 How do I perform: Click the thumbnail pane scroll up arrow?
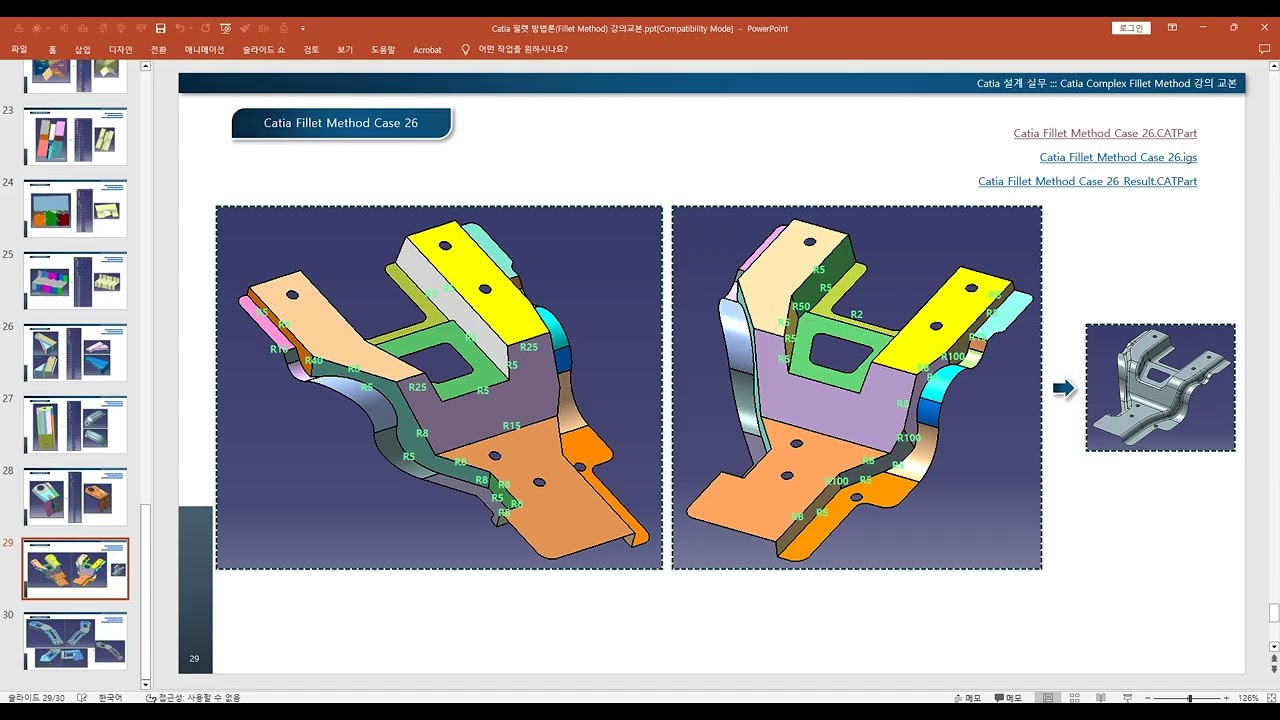pyautogui.click(x=145, y=66)
